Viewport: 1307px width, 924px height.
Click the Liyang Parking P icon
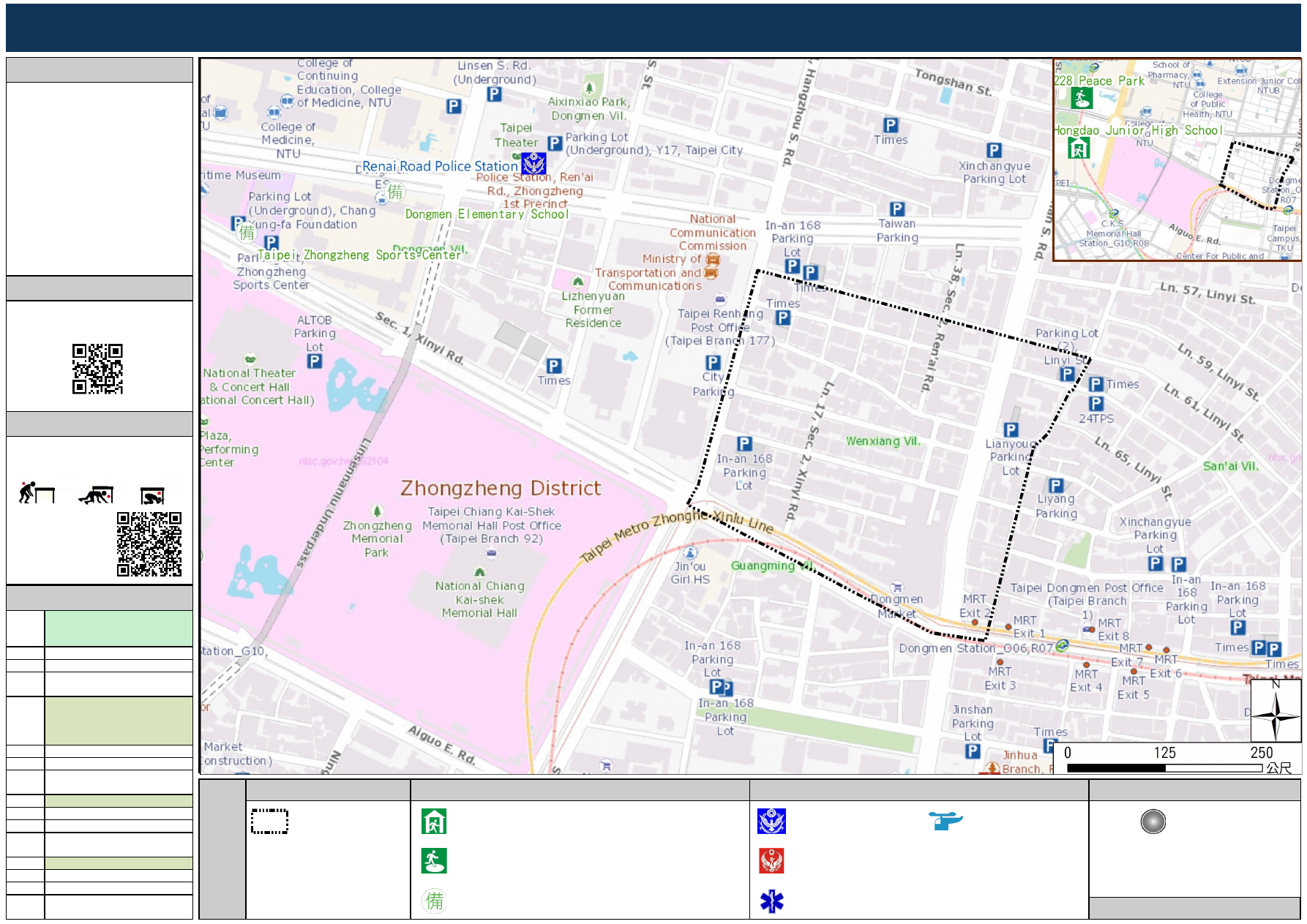coord(1056,485)
